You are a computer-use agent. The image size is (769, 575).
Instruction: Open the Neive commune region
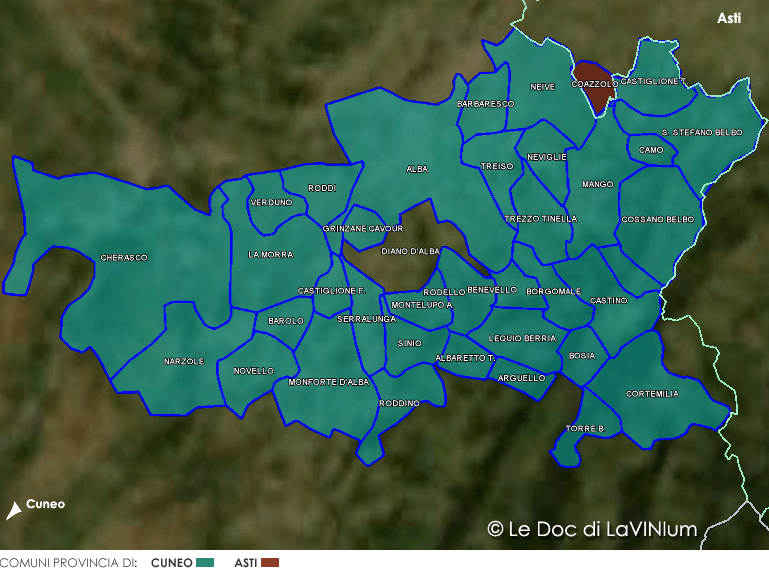coord(542,87)
